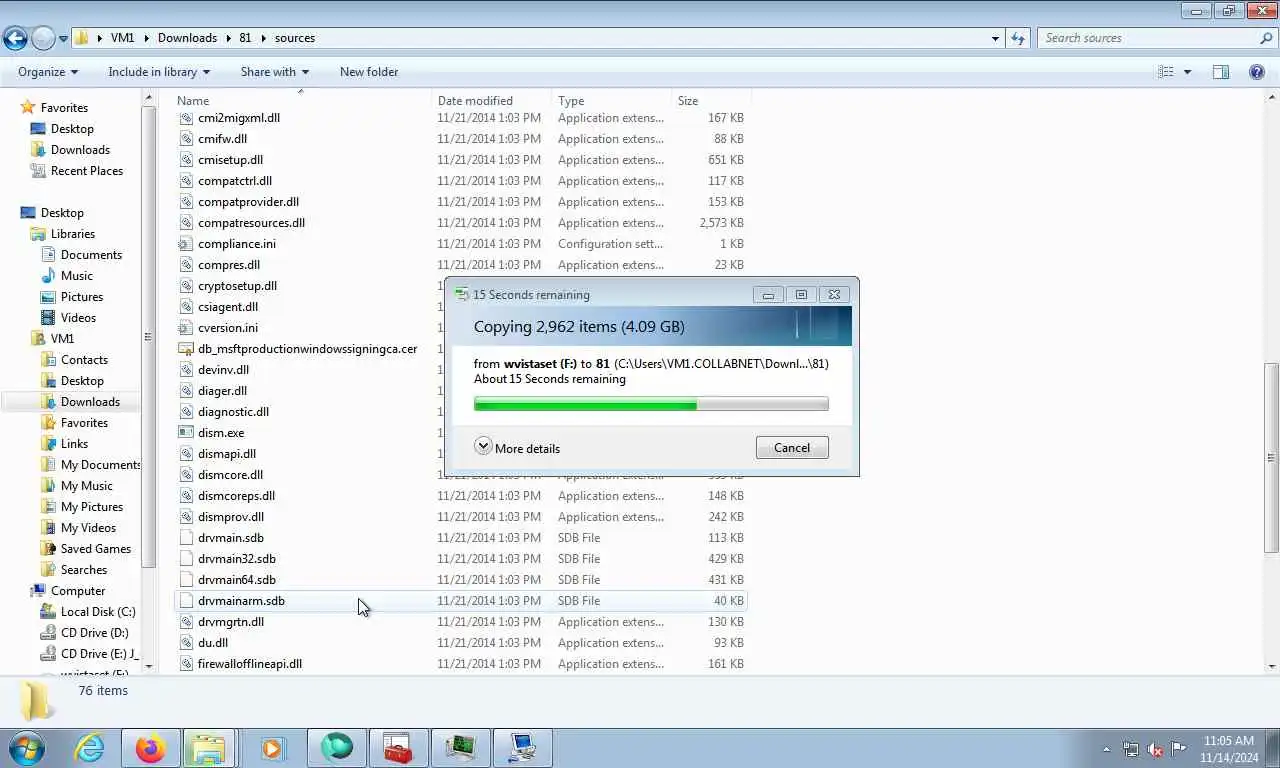Open Windows Media Player taskbar icon
This screenshot has width=1280, height=768.
tap(272, 748)
